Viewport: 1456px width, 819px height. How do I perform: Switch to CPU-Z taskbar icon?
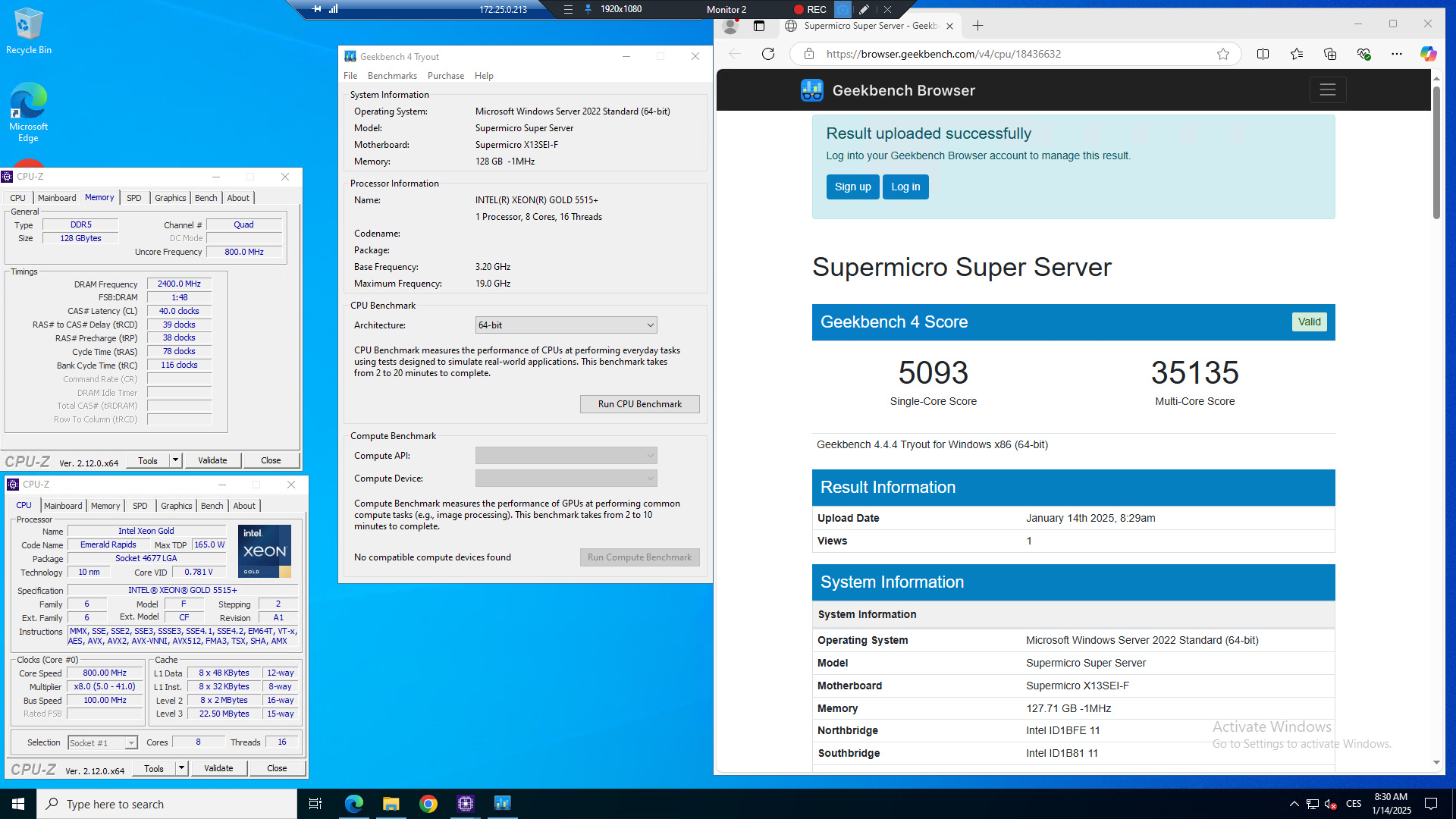pyautogui.click(x=466, y=804)
